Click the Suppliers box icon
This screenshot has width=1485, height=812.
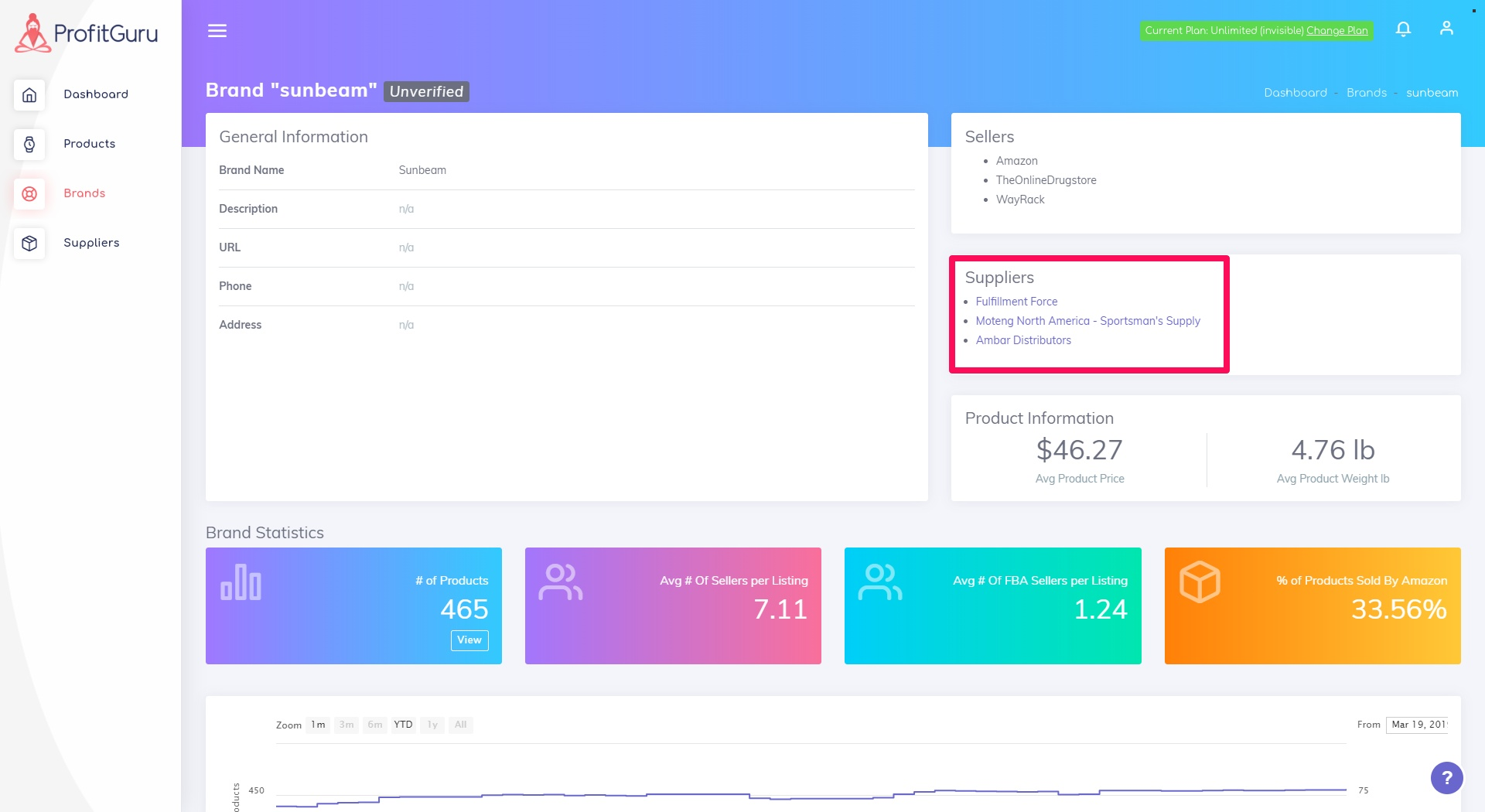(29, 243)
